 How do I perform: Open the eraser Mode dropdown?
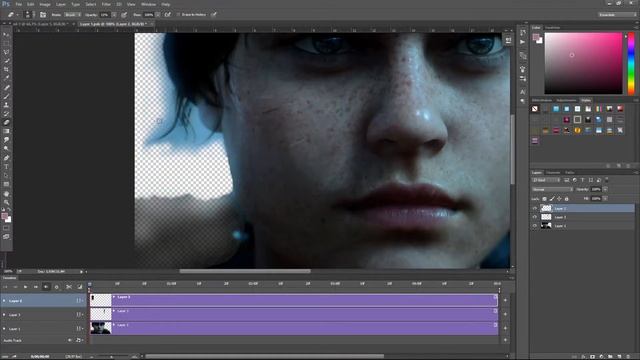click(x=72, y=15)
